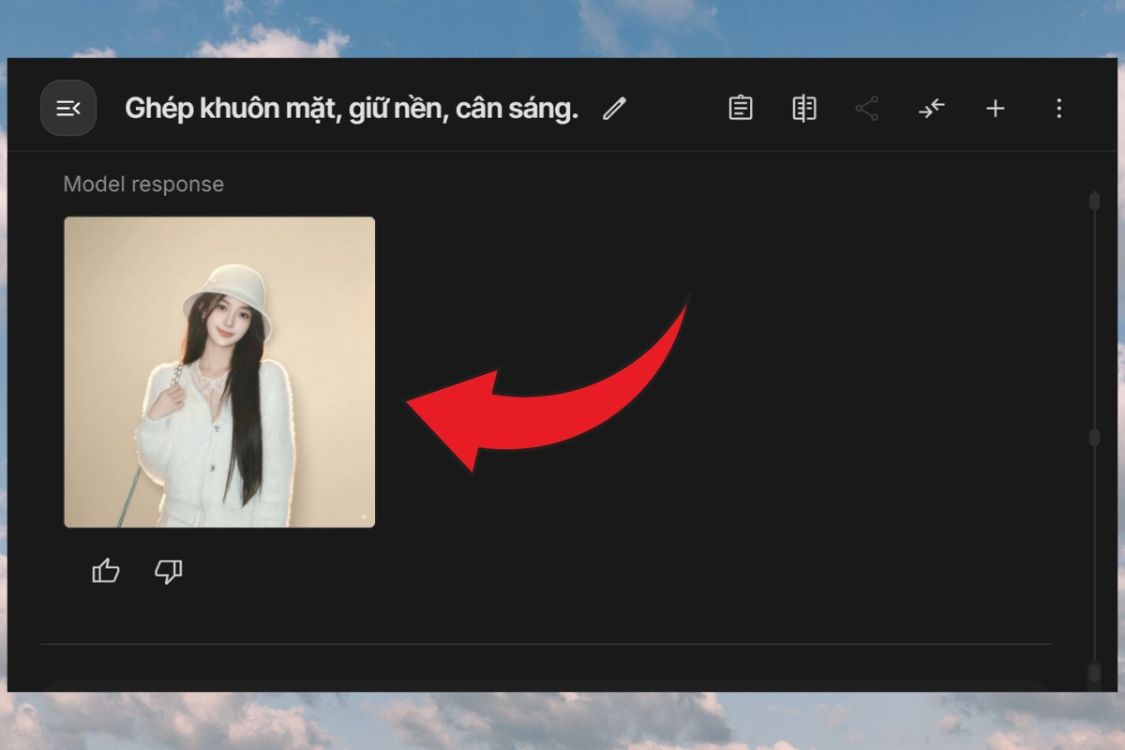This screenshot has width=1125, height=750.
Task: Jump to the top scrollbar marker
Action: tap(1094, 201)
